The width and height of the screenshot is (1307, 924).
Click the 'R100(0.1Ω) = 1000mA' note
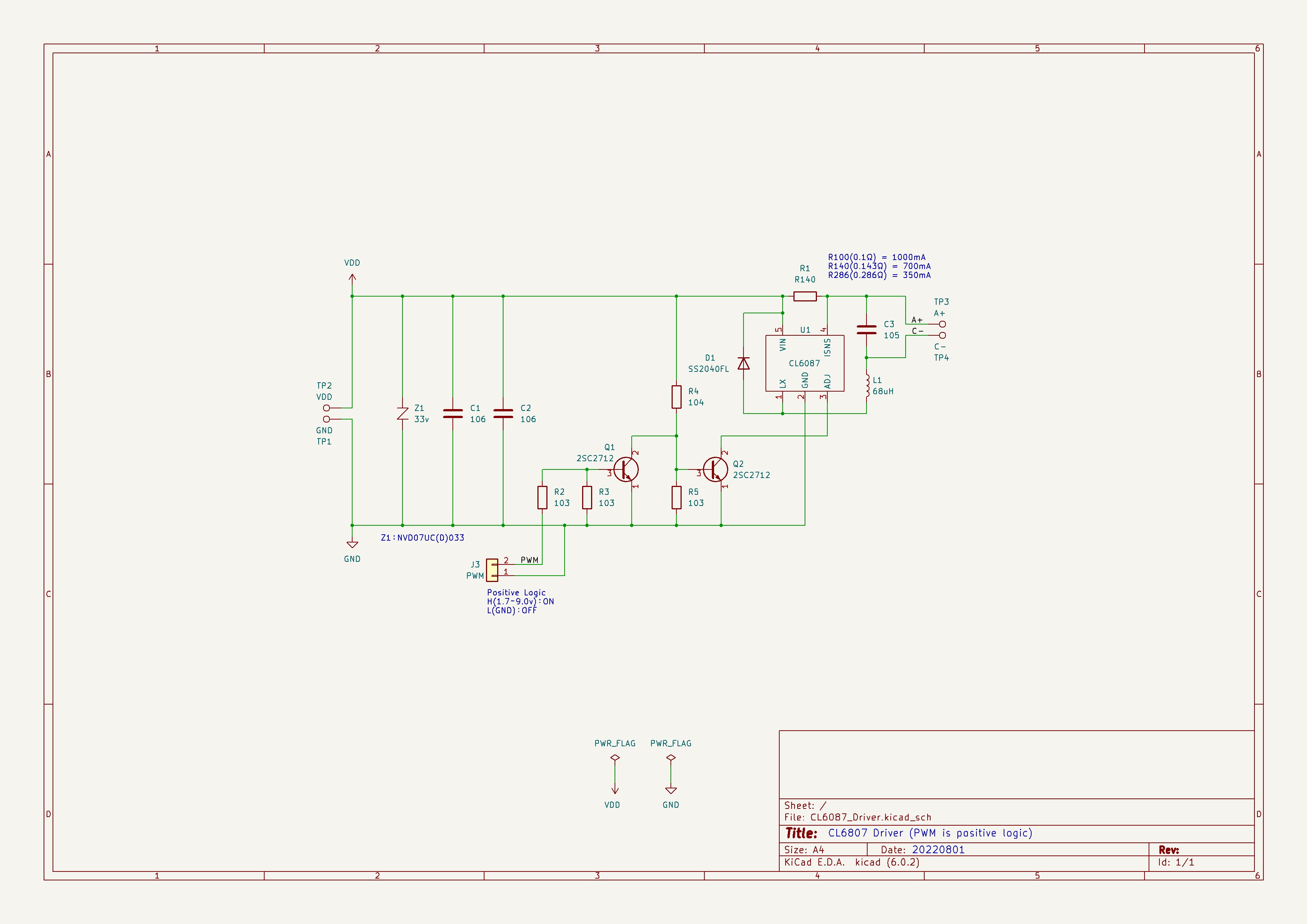pos(877,257)
